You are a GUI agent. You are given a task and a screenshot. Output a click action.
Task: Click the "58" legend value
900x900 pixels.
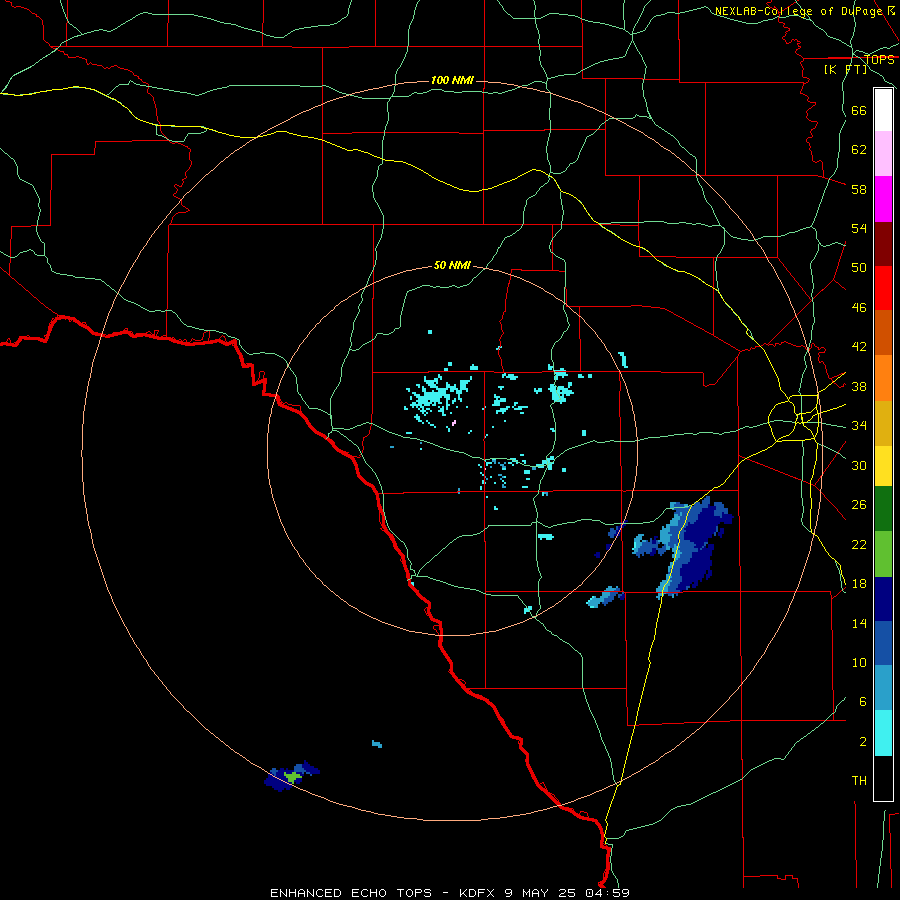859,189
